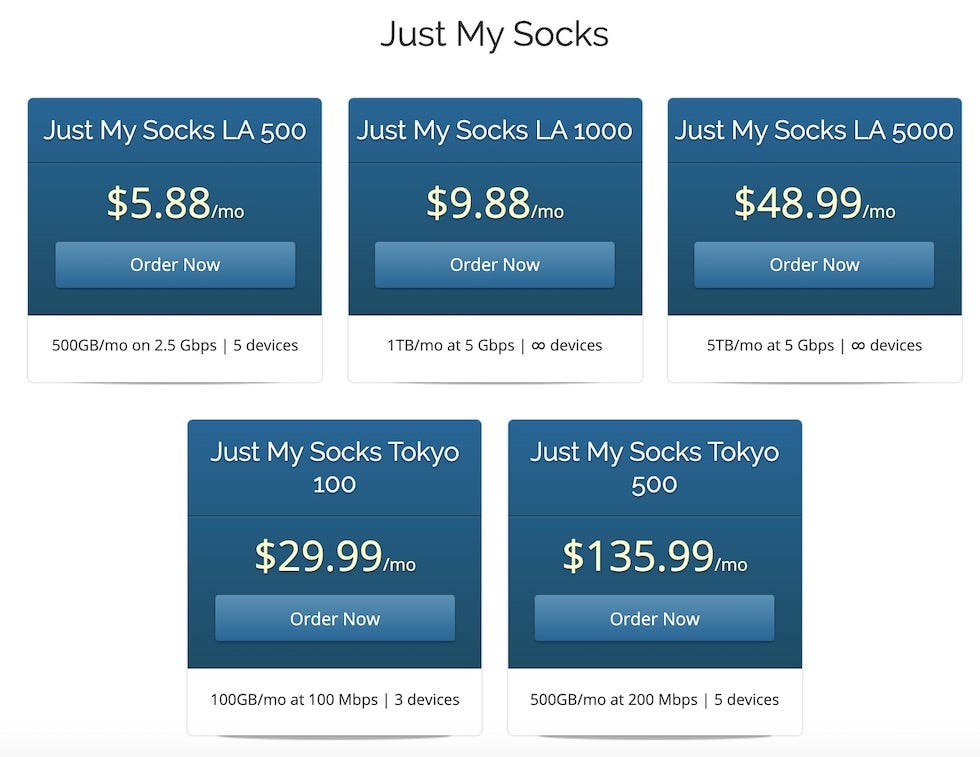Image resolution: width=980 pixels, height=757 pixels.
Task: Order the Just My Socks LA 5000 plan
Action: (814, 265)
